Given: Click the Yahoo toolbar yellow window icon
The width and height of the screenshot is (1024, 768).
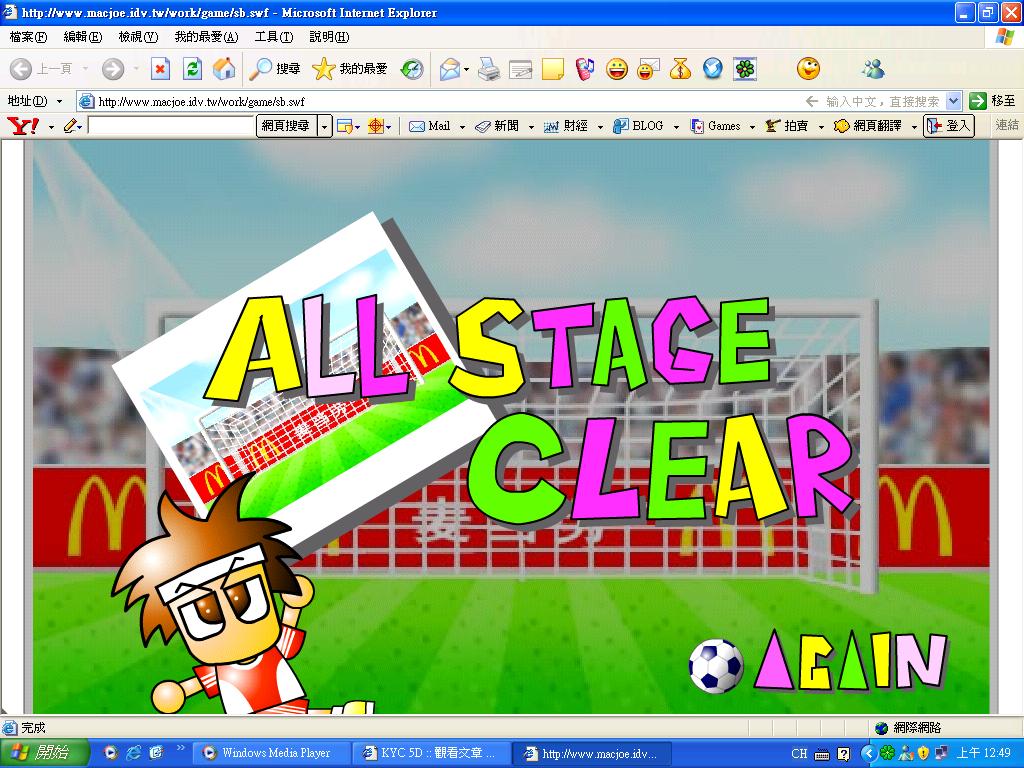Looking at the screenshot, I should pos(344,126).
